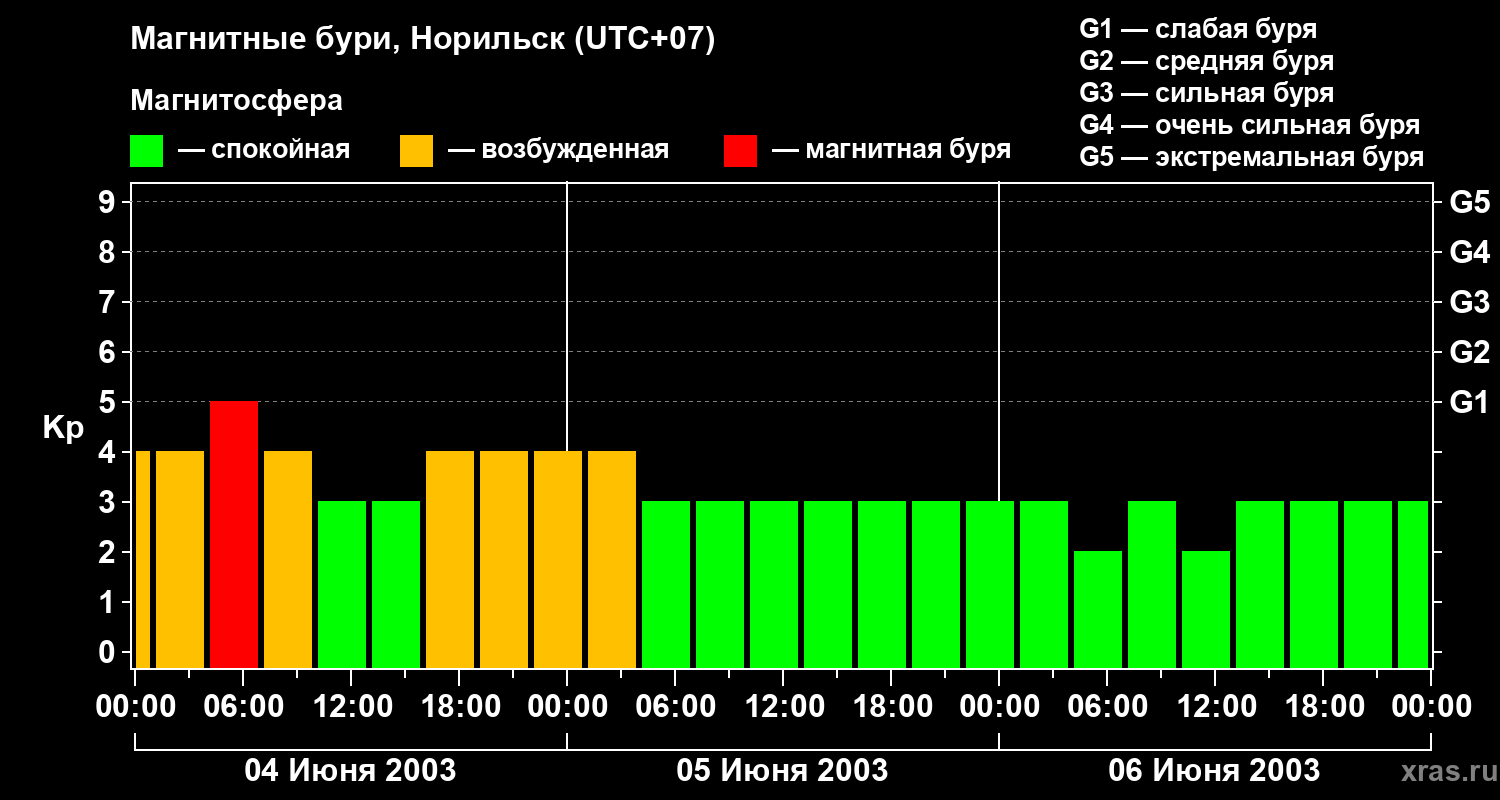Click the green bar above 18:00 on 05 Июня
The image size is (1500, 800).
(882, 584)
